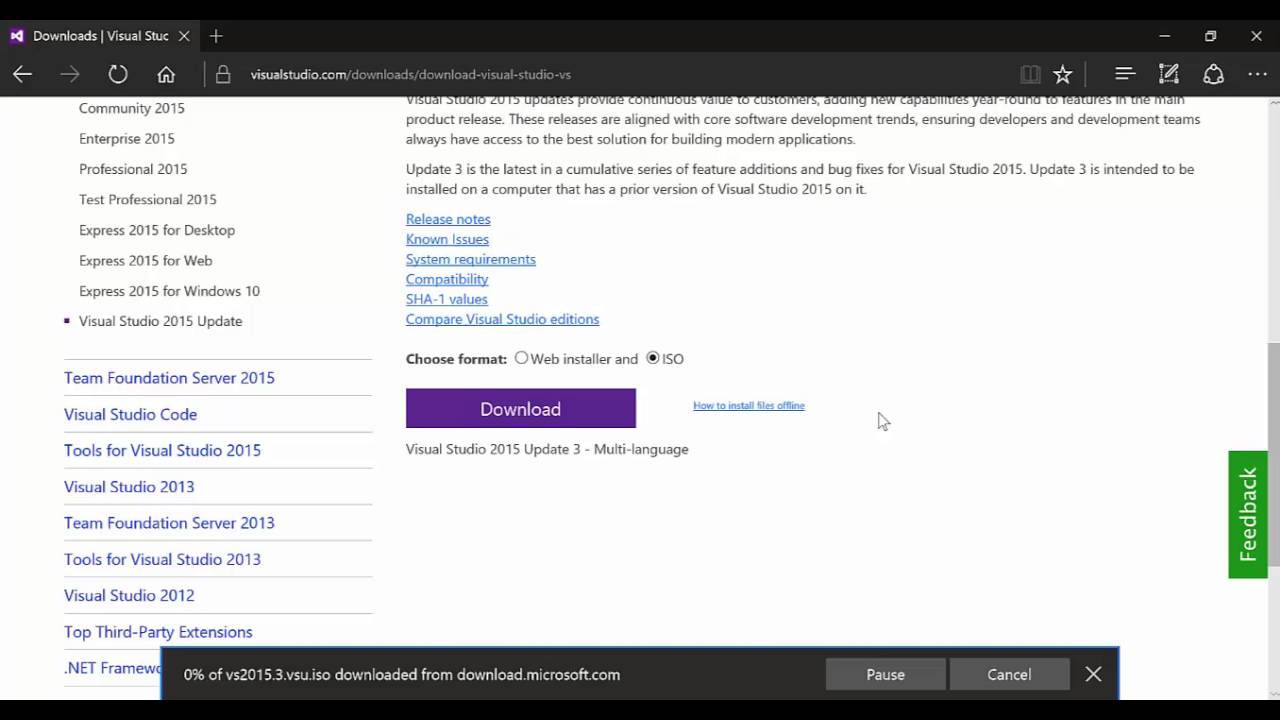Screen dimensions: 1280x720
Task: Open the More actions ellipsis menu
Action: click(1257, 74)
